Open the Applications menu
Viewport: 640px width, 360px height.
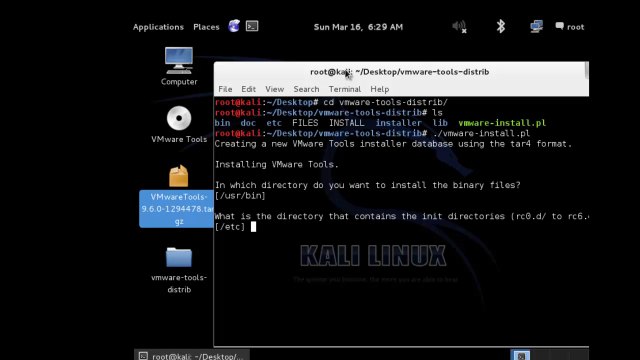click(x=158, y=27)
